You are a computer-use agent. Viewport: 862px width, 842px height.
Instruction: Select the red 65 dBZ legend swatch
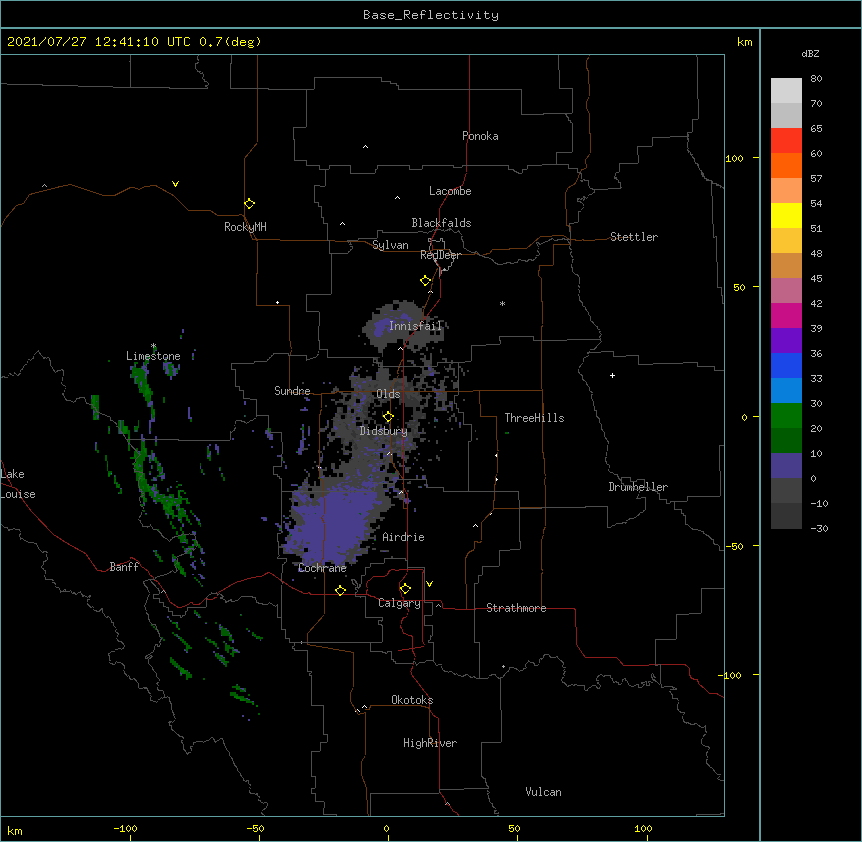coord(786,140)
